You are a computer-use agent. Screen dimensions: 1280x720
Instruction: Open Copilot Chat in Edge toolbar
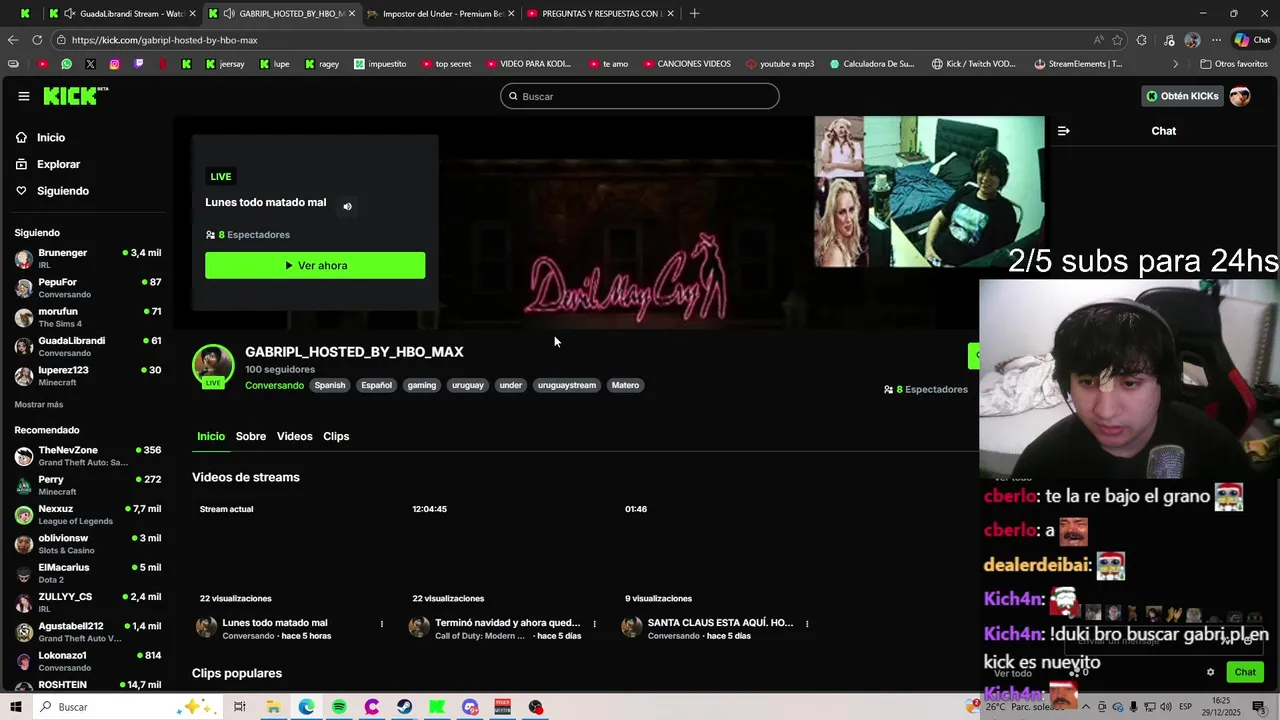pyautogui.click(x=1251, y=40)
